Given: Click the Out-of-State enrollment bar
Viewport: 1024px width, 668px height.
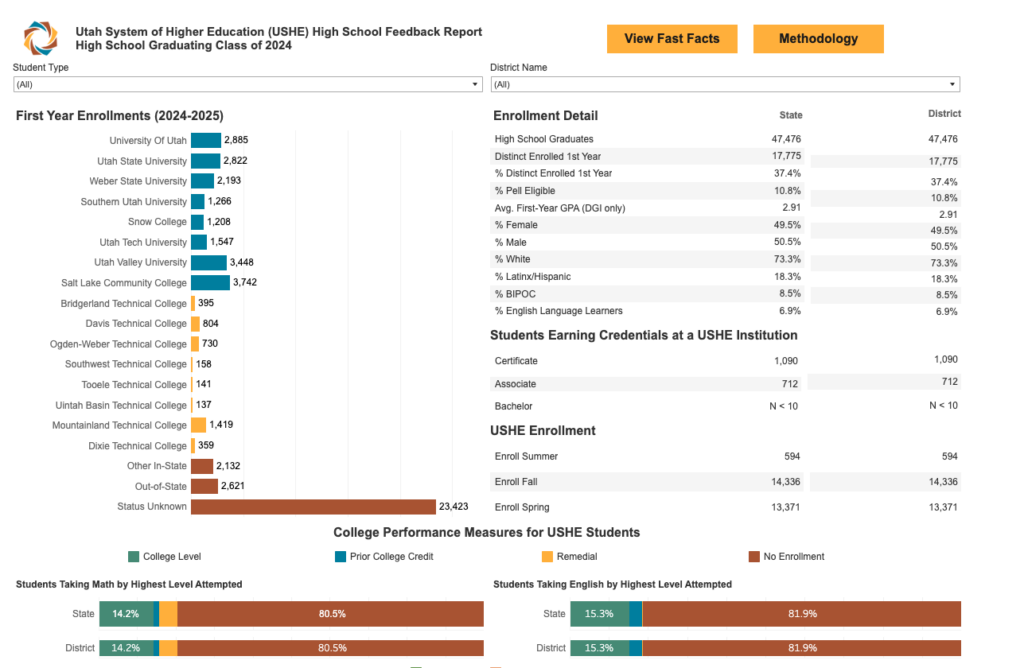Looking at the screenshot, I should (x=204, y=486).
